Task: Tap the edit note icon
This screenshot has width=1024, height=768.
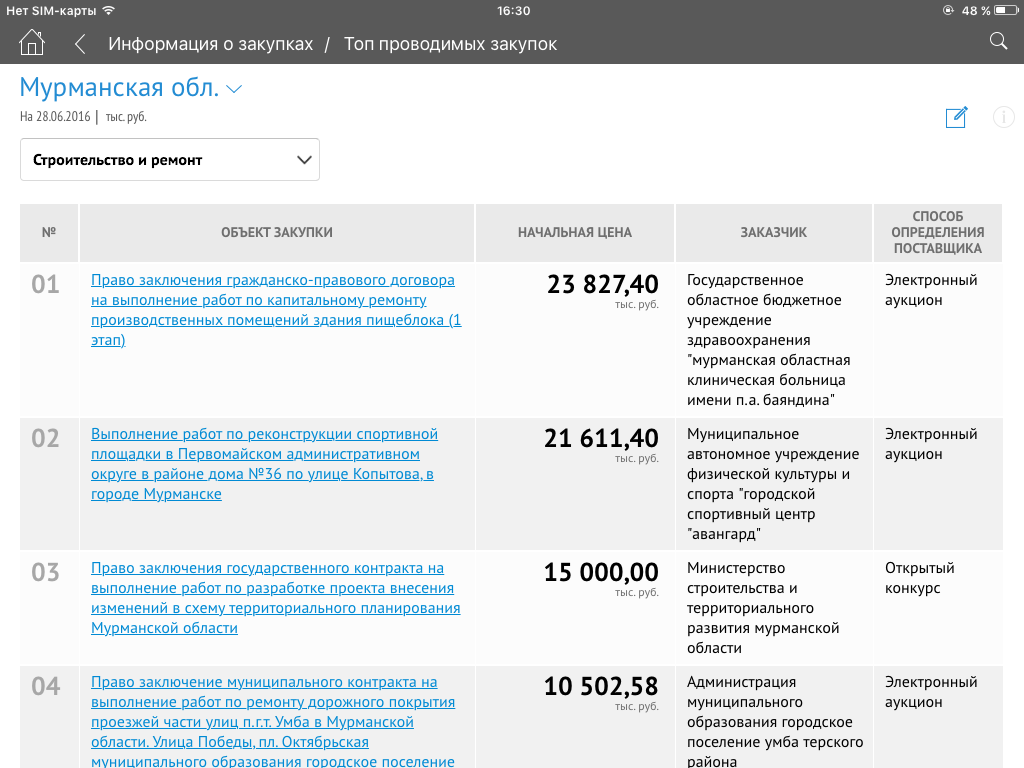Action: pyautogui.click(x=956, y=118)
